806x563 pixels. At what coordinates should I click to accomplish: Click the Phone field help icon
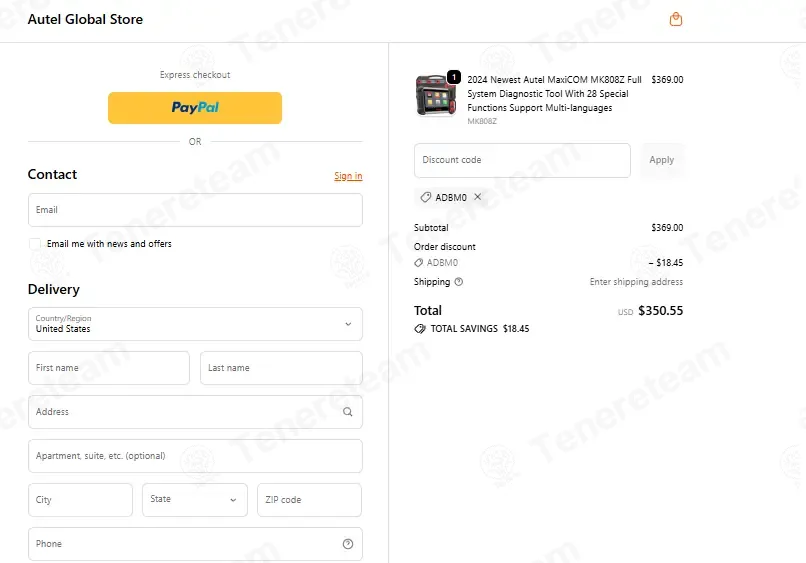347,544
